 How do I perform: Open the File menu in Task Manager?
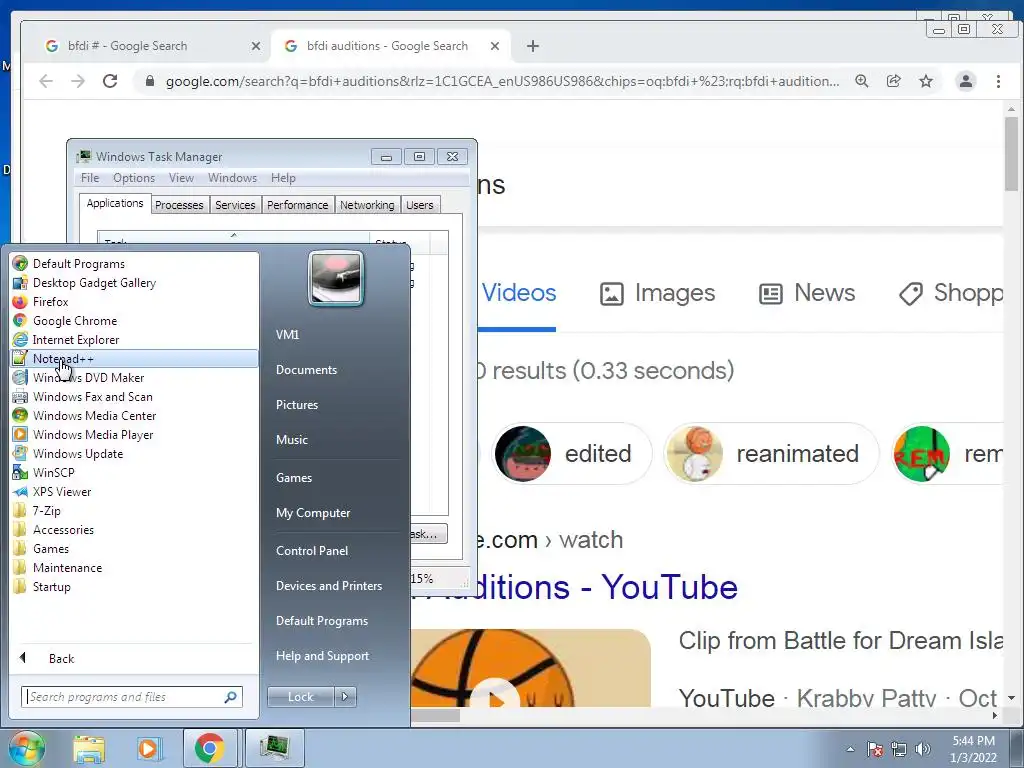click(89, 178)
